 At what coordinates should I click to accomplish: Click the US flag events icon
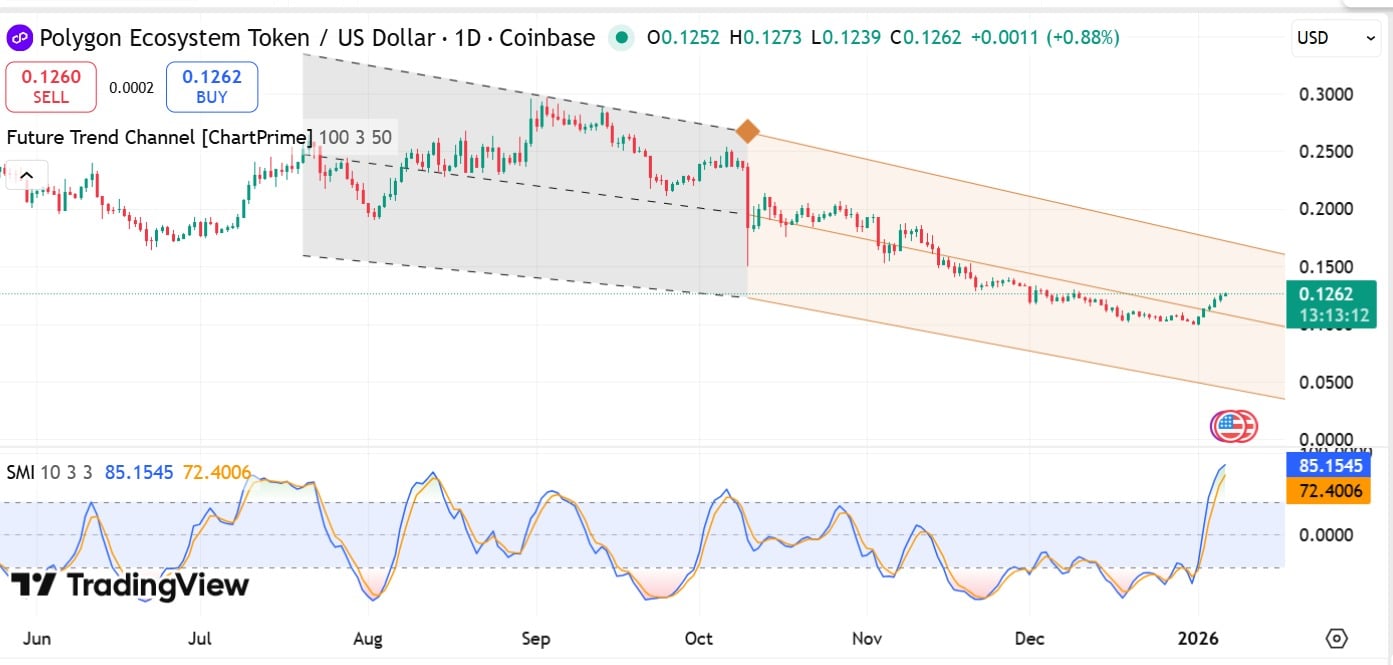tap(1234, 427)
